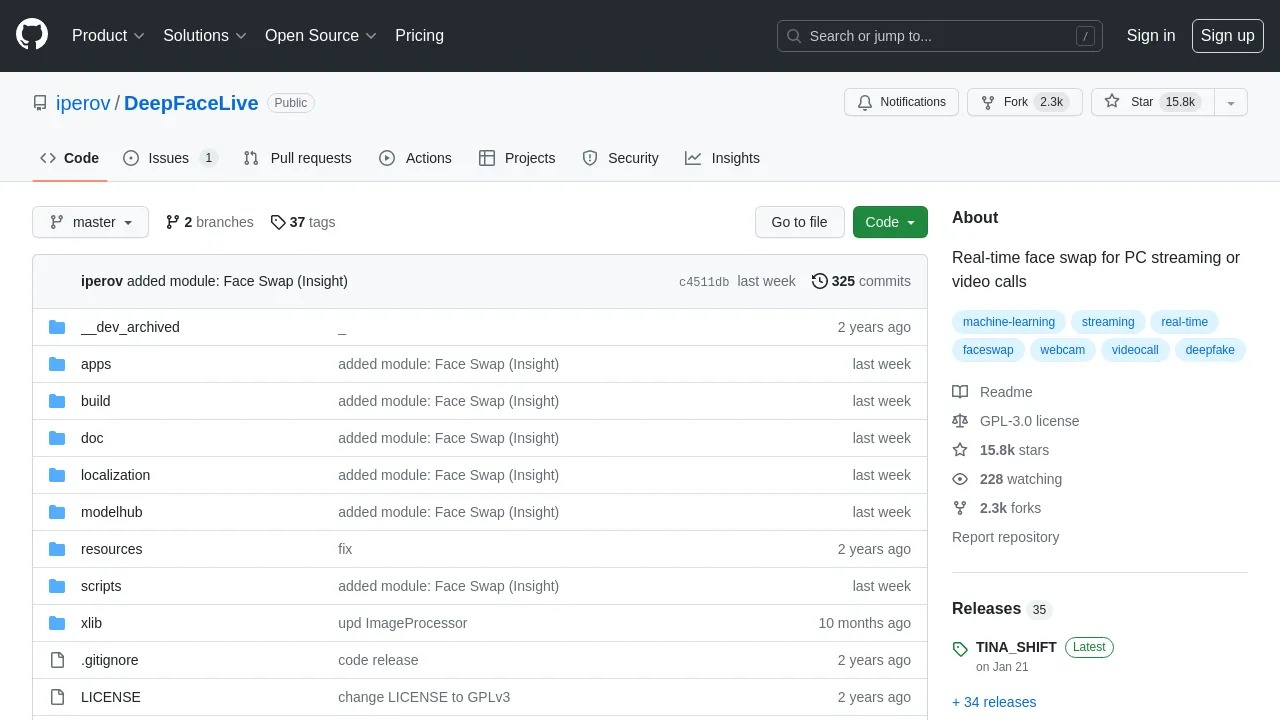This screenshot has width=1280, height=720.
Task: Select the faceswap topic tag
Action: (x=988, y=350)
